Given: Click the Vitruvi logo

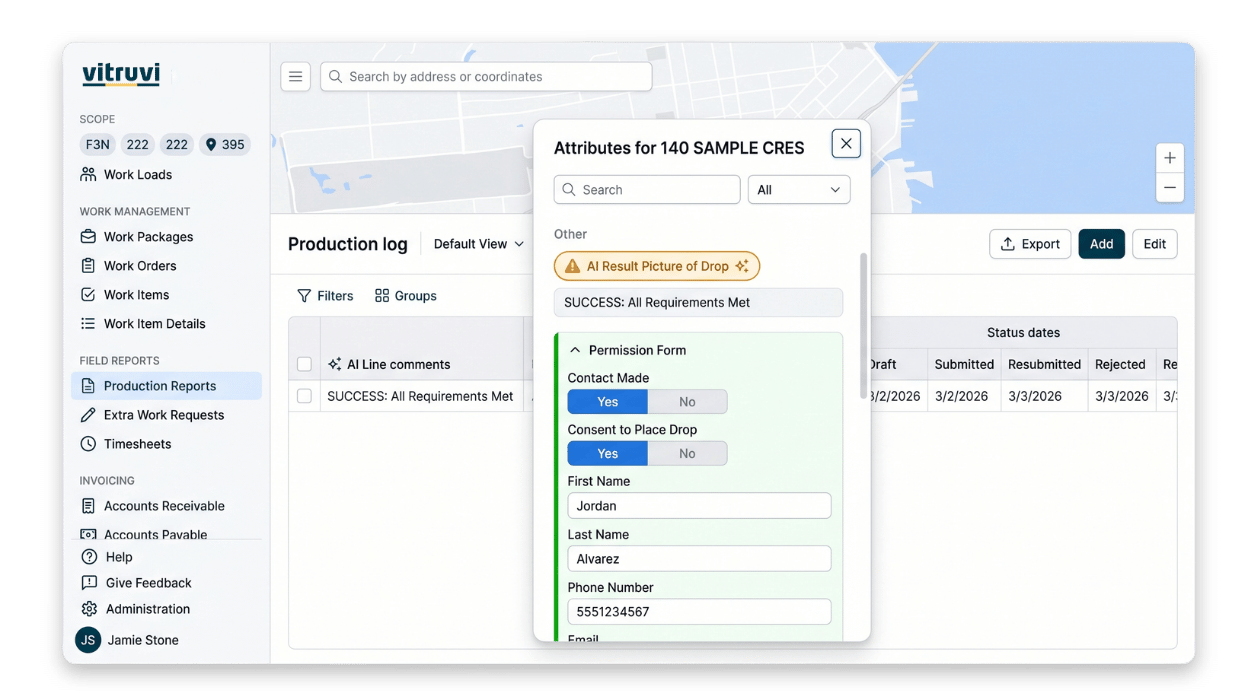Looking at the screenshot, I should click(121, 74).
